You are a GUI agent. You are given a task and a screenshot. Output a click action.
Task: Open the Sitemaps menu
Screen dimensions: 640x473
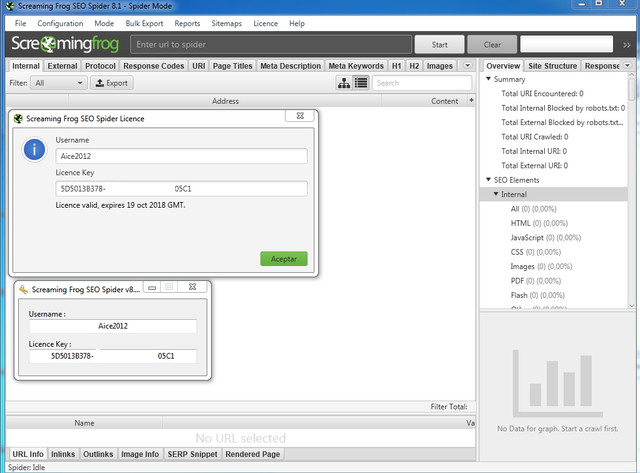point(227,23)
